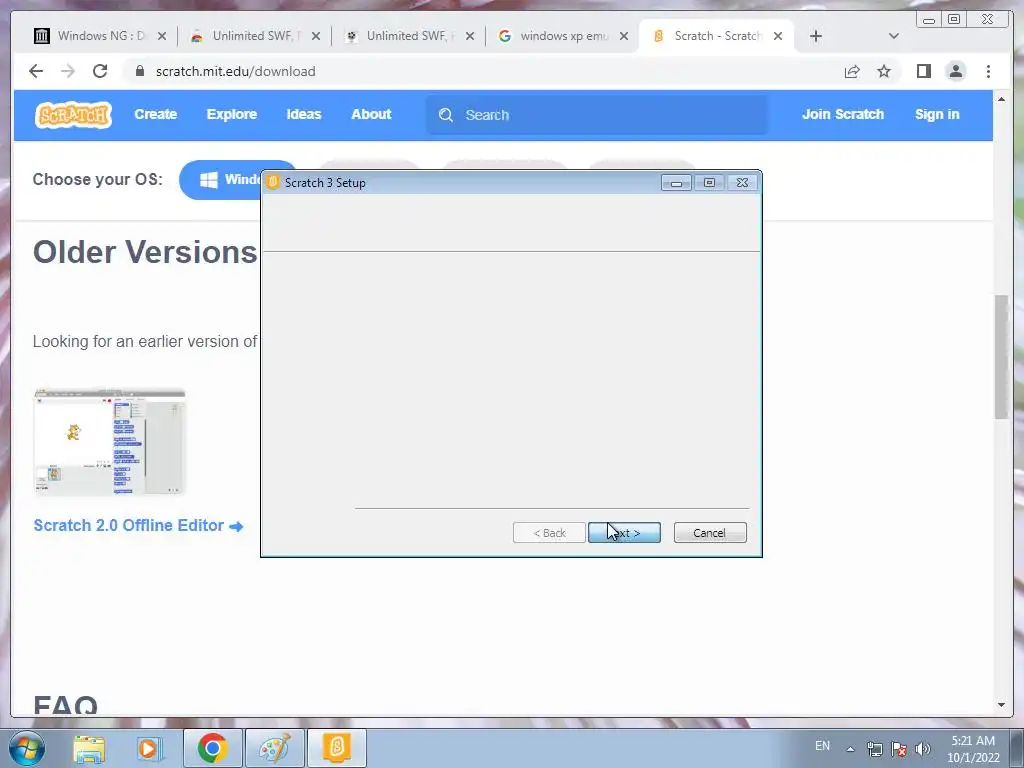Maximize the Scratch 3 Setup window
The height and width of the screenshot is (768, 1024).
(x=709, y=183)
